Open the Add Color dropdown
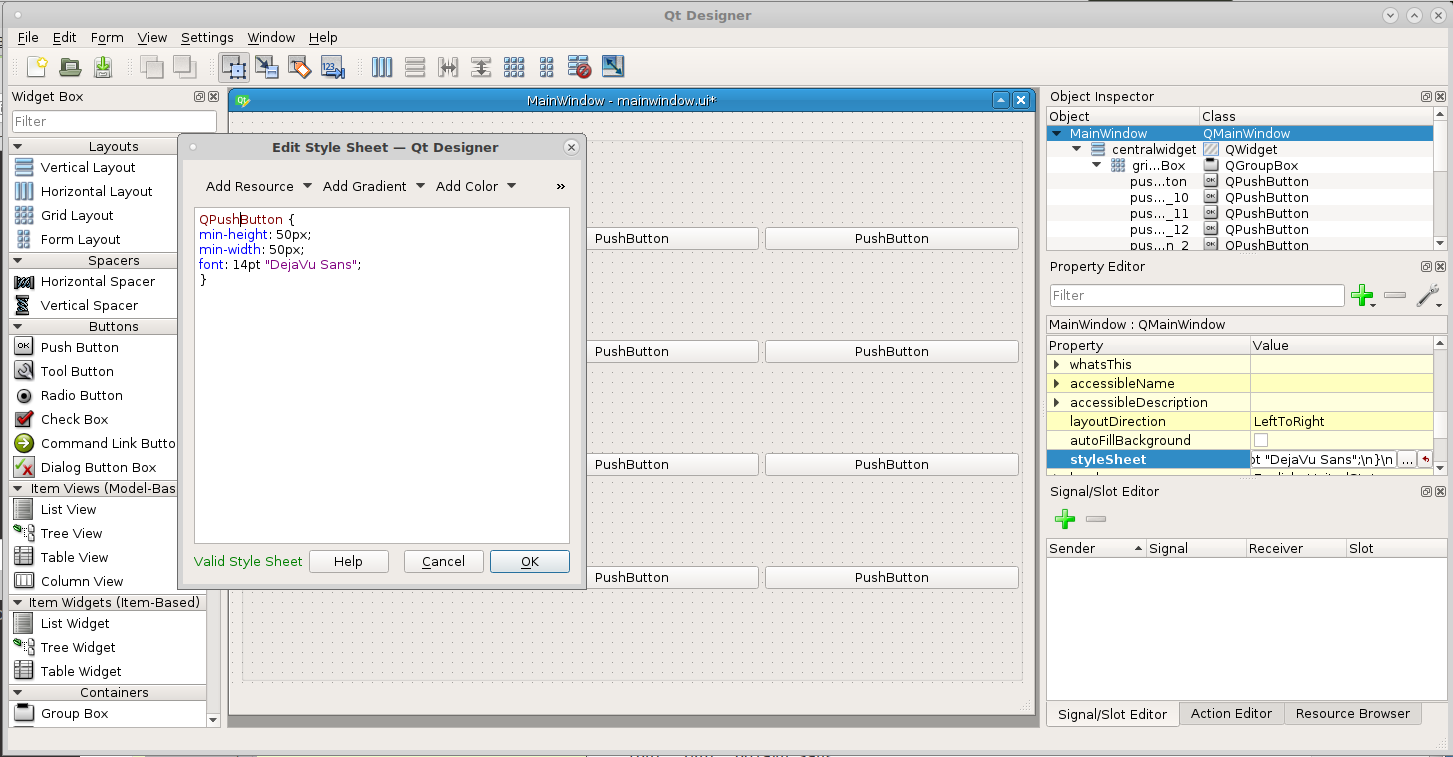Image resolution: width=1453 pixels, height=757 pixels. 476,186
